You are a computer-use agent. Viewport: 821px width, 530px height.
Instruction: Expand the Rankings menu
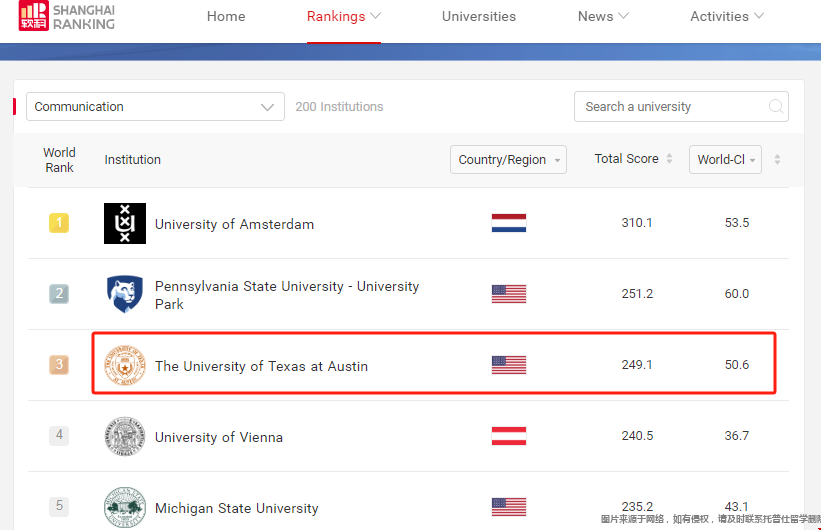click(x=343, y=17)
